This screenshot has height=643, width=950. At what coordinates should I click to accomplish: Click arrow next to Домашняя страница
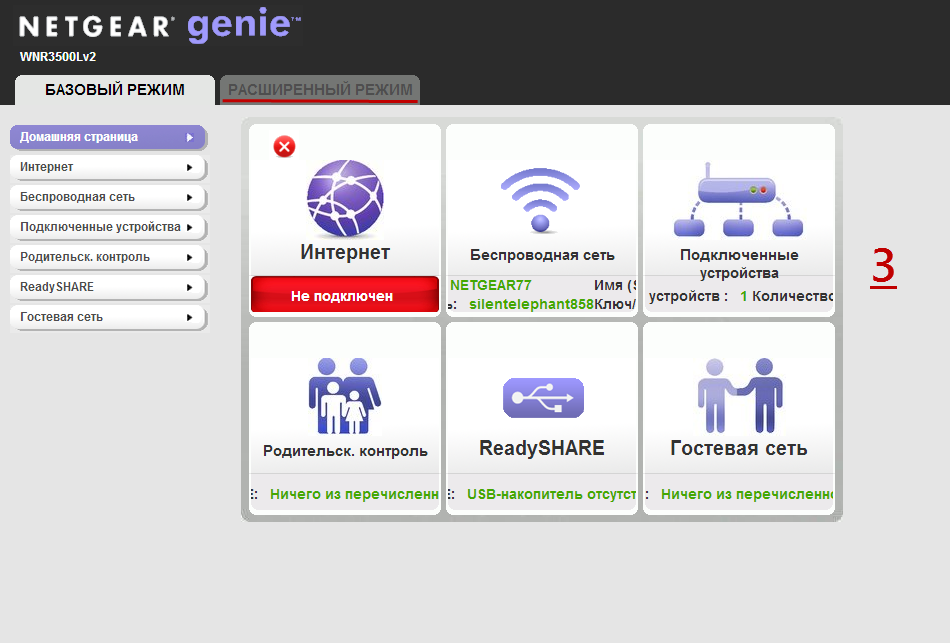coord(190,138)
